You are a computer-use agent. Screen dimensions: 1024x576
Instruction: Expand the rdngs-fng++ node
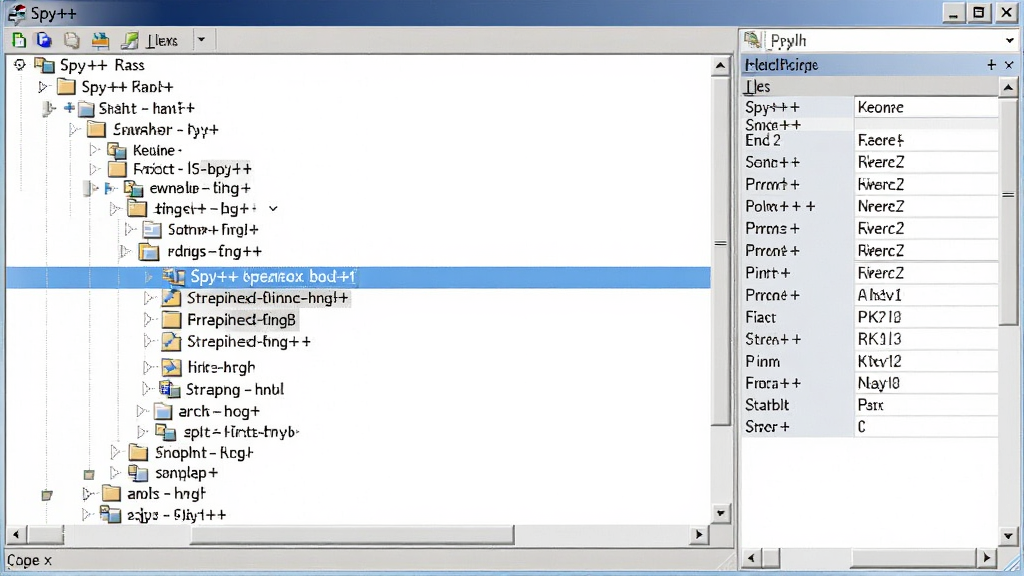[x=125, y=251]
